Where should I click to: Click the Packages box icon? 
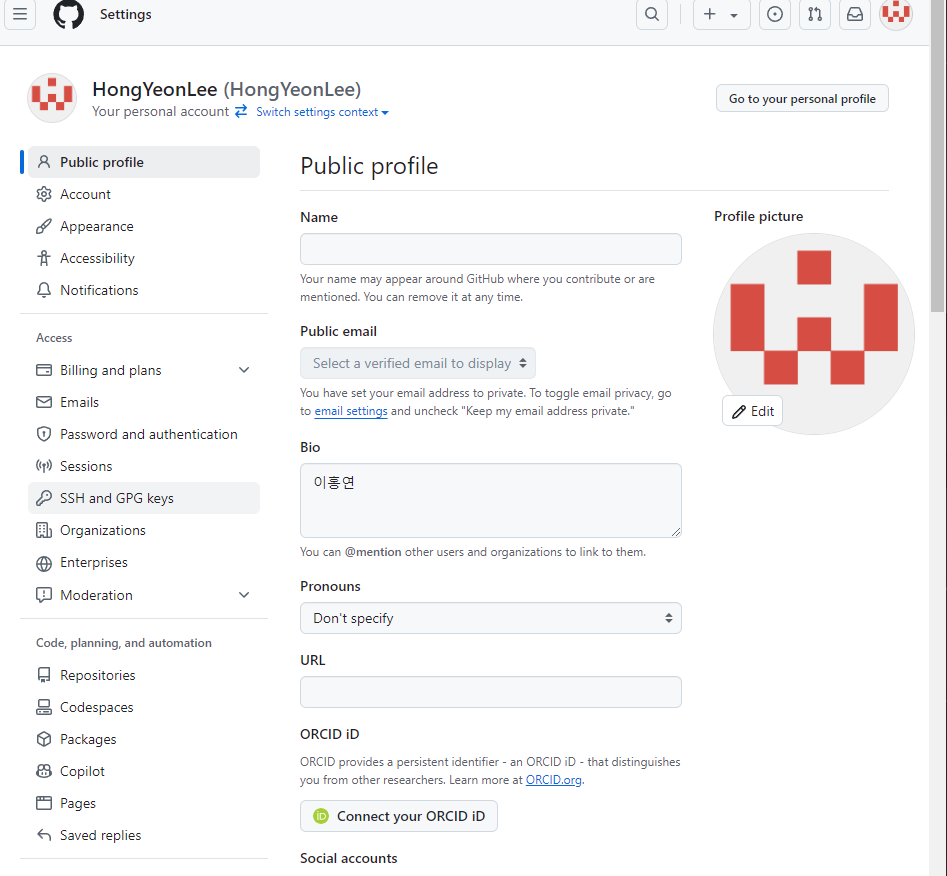tap(44, 739)
